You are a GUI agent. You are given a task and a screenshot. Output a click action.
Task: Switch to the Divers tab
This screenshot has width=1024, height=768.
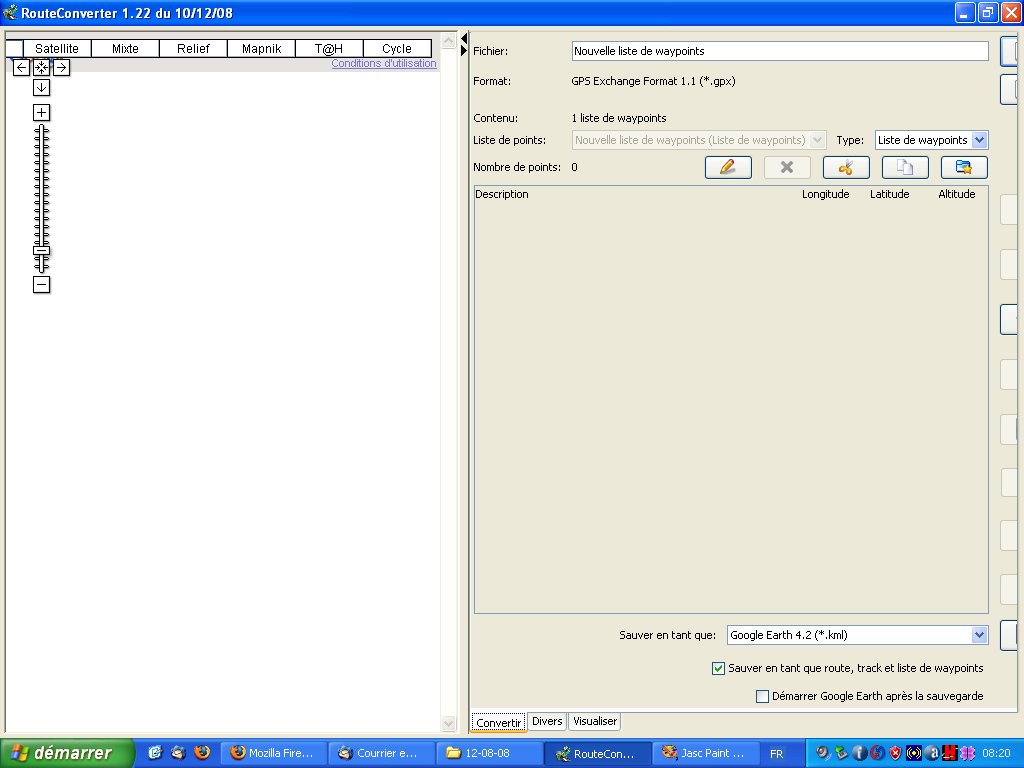pyautogui.click(x=547, y=721)
